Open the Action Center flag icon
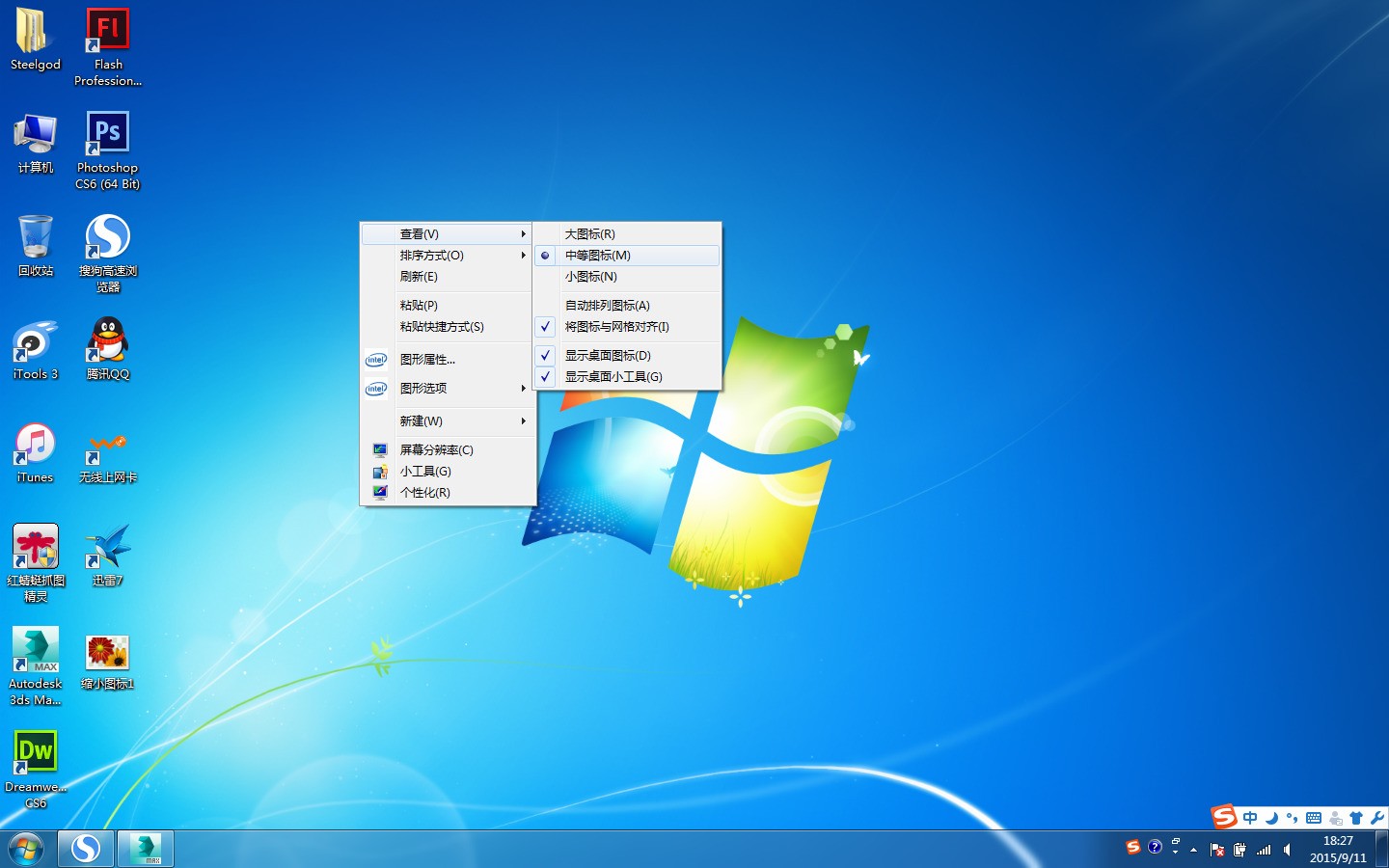Screen dimensions: 1389x868 tap(1217, 850)
